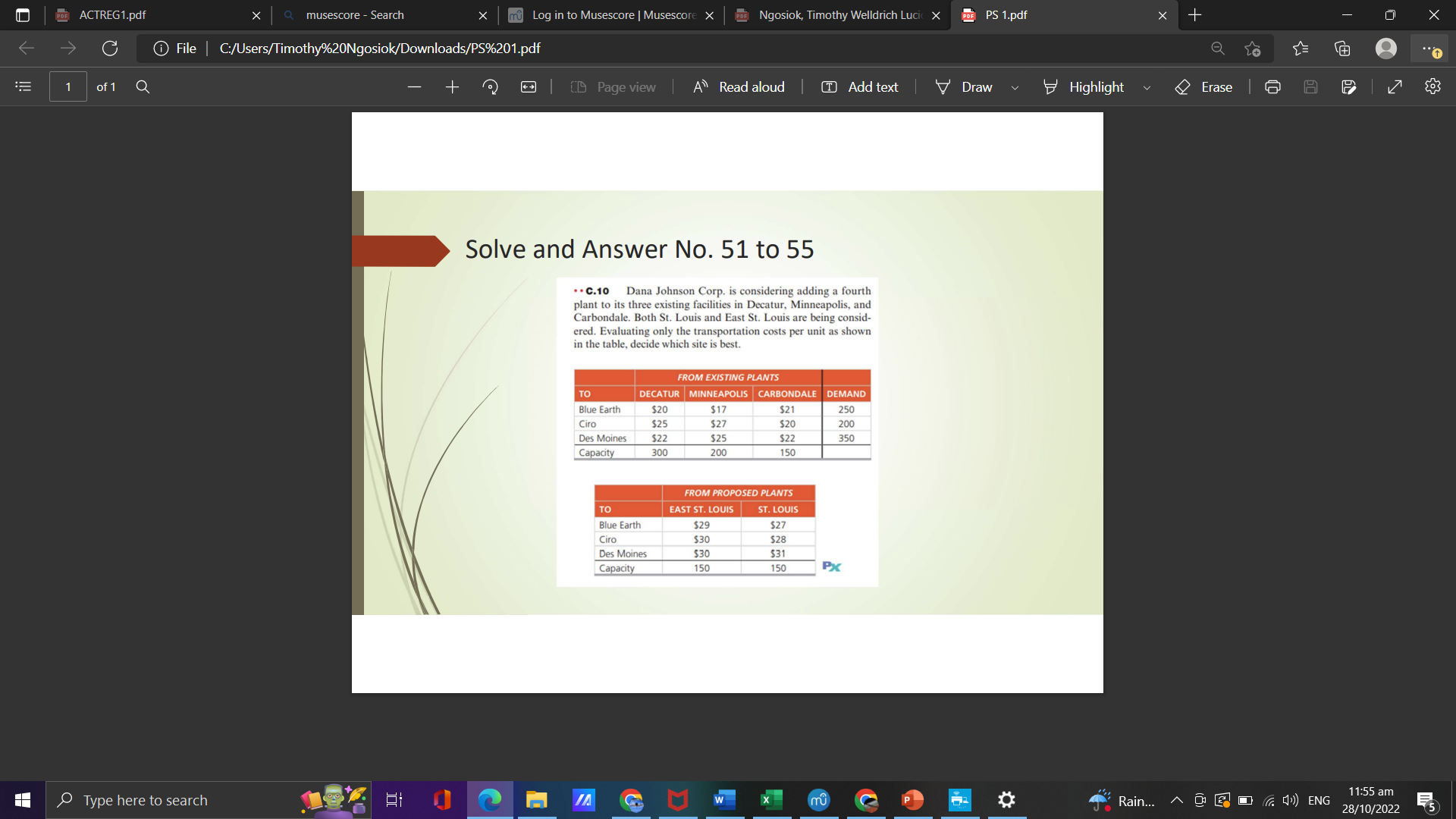Click the page number input field
Image resolution: width=1456 pixels, height=819 pixels.
tap(67, 86)
